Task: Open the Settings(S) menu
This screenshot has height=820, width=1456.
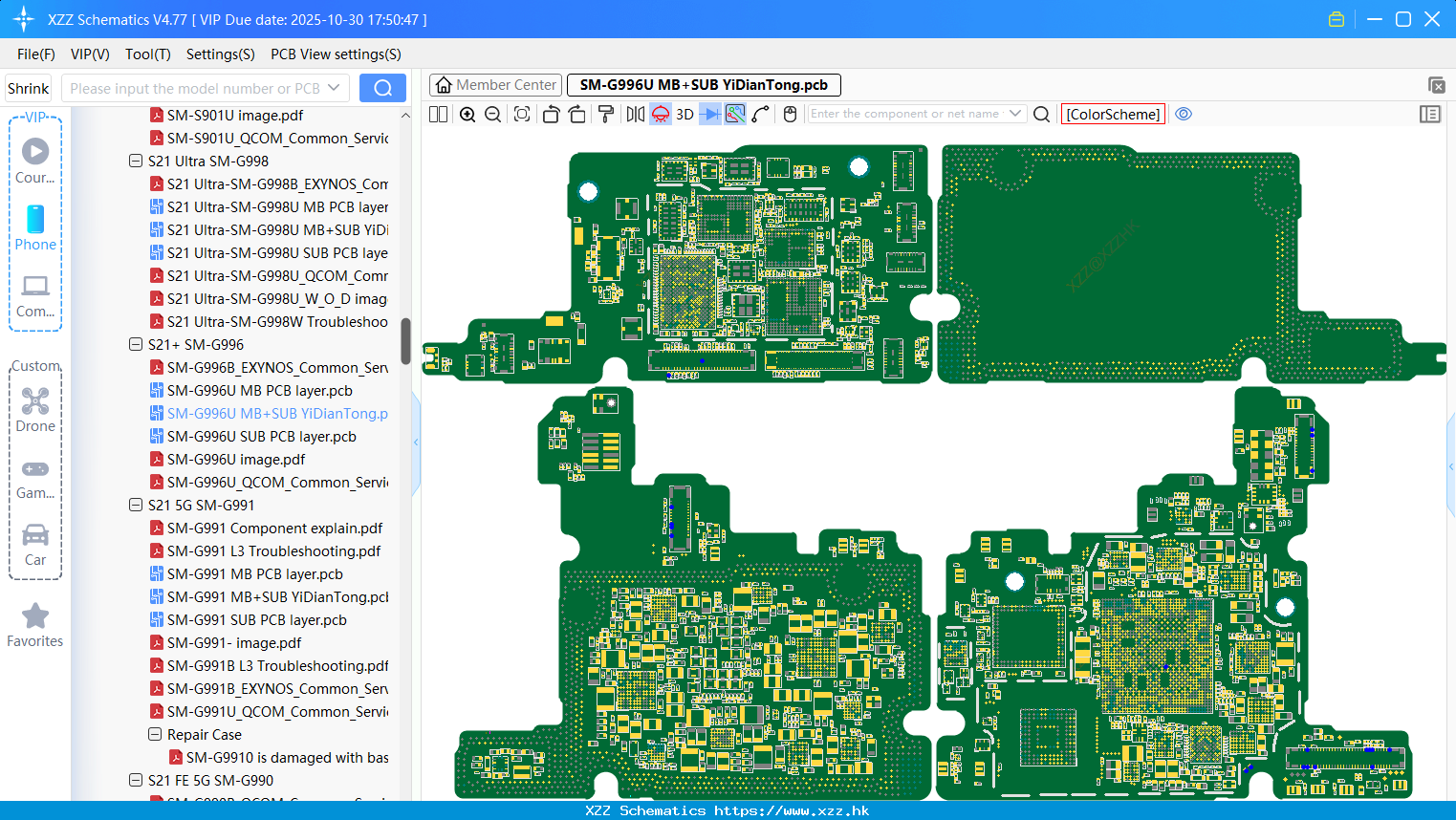Action: [x=221, y=54]
